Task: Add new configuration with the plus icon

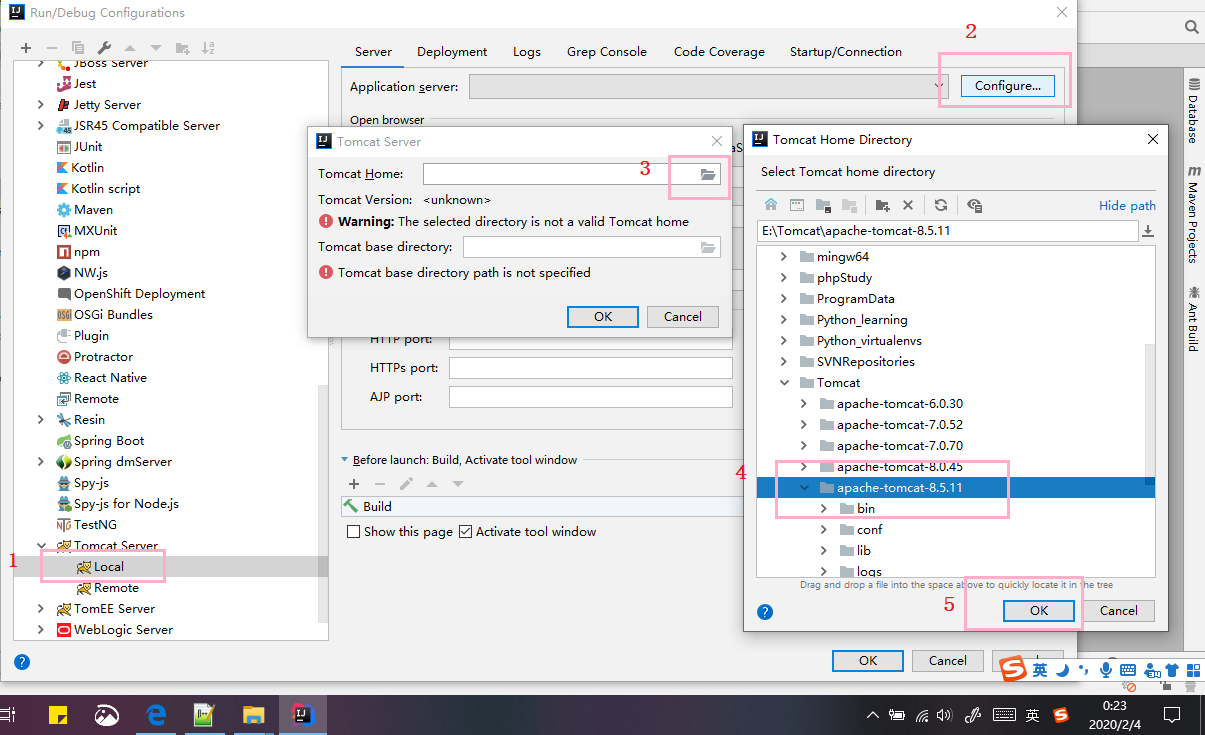Action: pos(26,48)
